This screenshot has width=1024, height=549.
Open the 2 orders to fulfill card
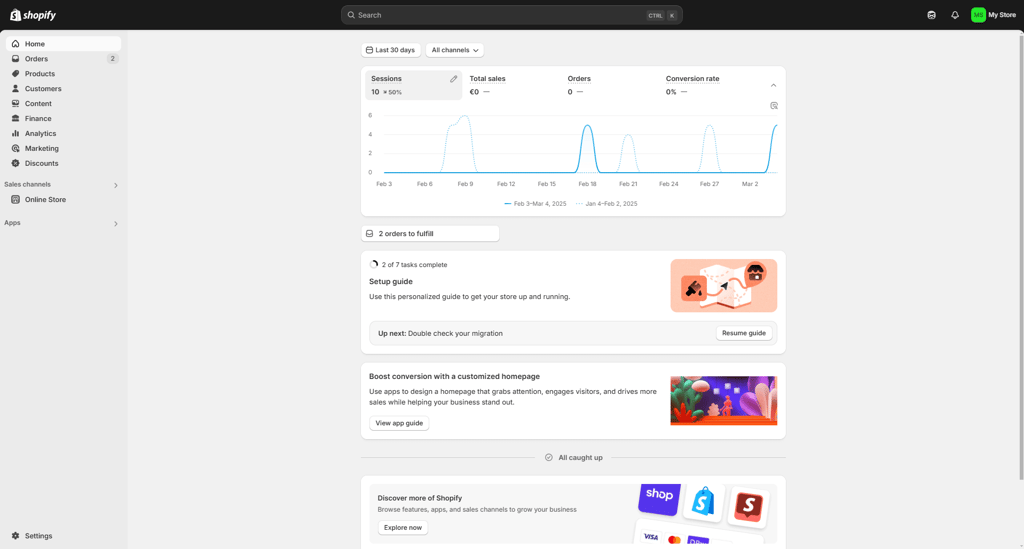pos(430,234)
